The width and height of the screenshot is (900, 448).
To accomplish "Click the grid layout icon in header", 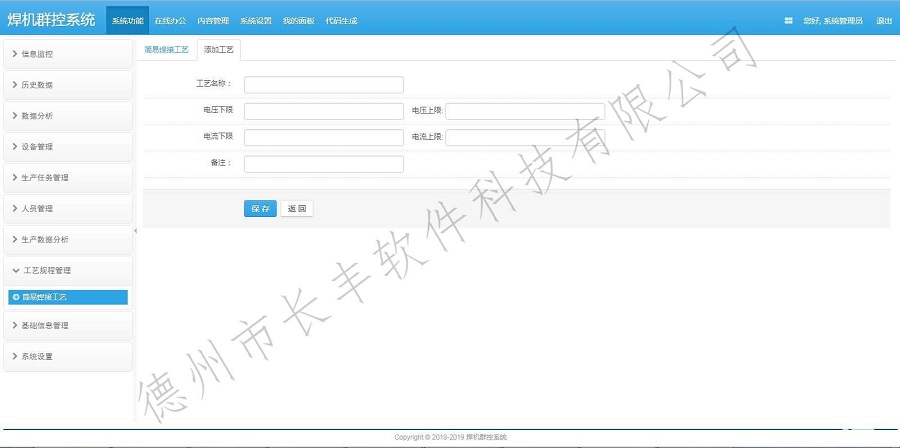I will (x=788, y=20).
